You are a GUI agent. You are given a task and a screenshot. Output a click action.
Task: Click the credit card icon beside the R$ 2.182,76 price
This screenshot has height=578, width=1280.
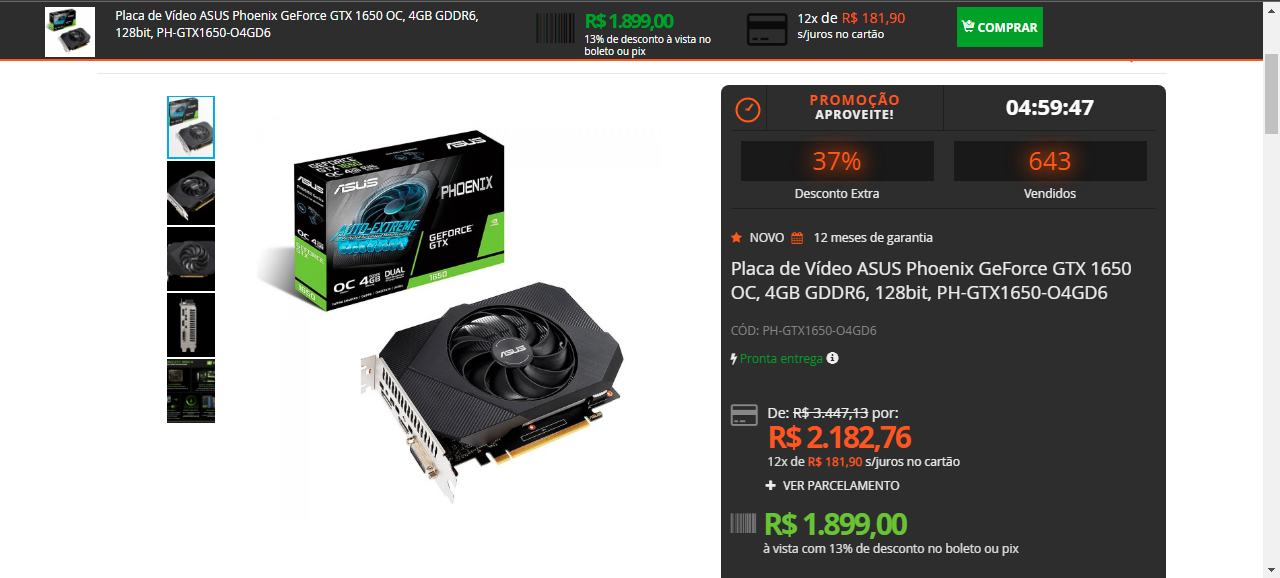744,415
